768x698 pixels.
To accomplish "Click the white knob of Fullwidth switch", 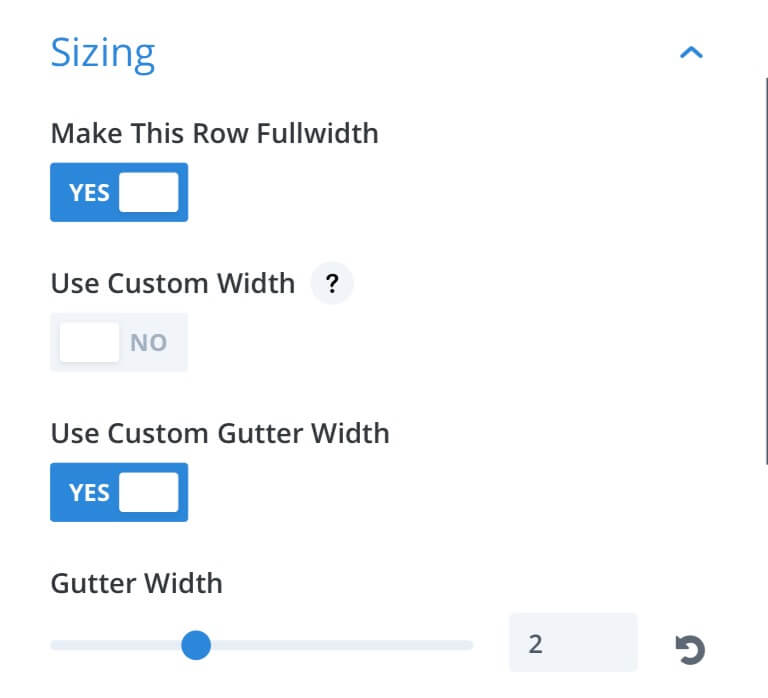I will click(149, 192).
